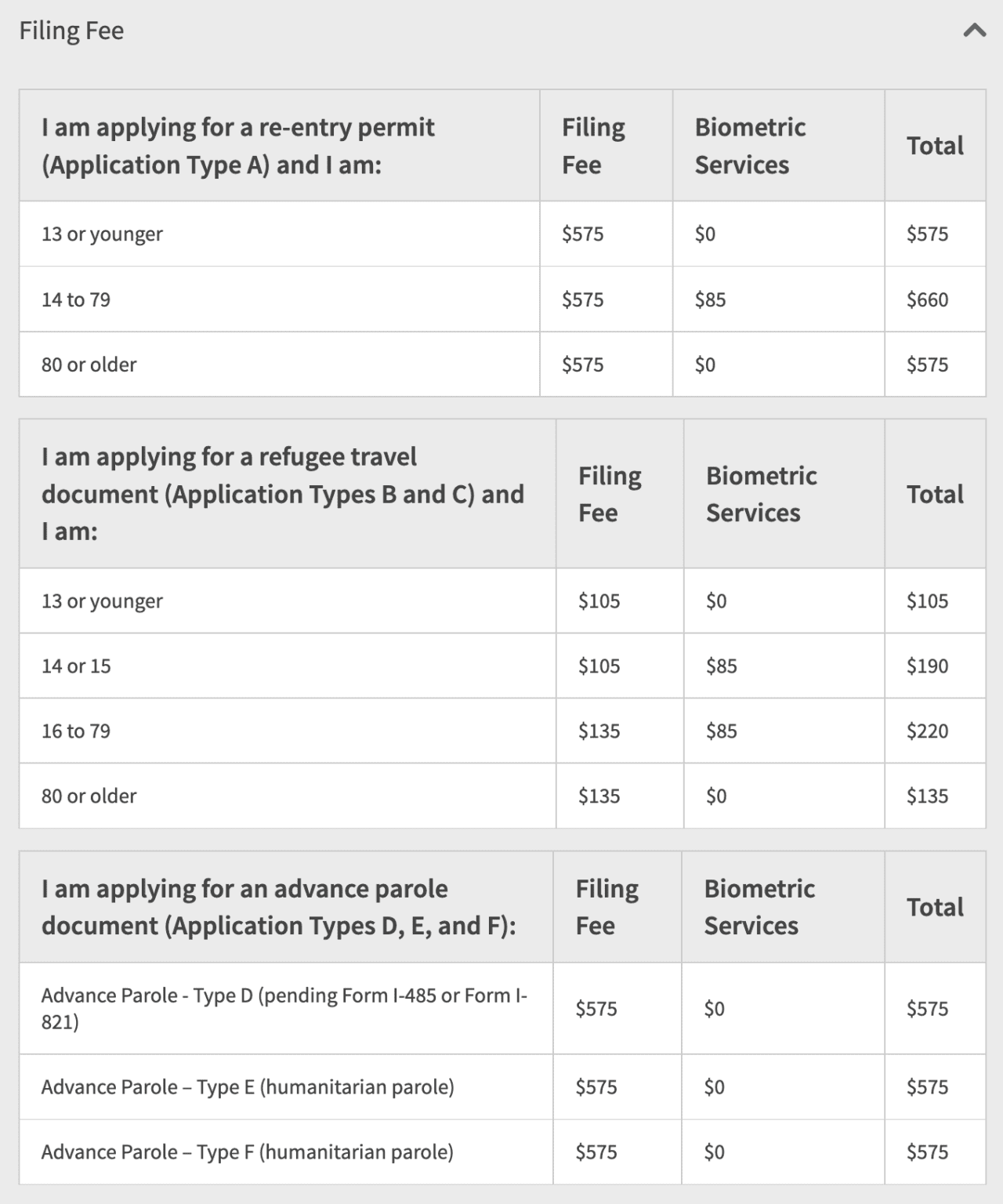Click the $660 total cell
Viewport: 1003px width, 1204px height.
[928, 299]
